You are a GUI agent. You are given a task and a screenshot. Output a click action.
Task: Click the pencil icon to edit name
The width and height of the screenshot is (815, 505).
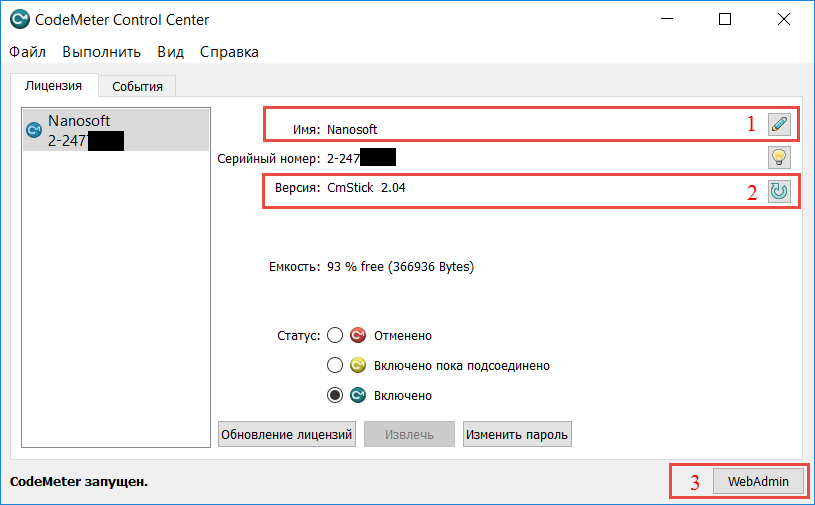(779, 125)
